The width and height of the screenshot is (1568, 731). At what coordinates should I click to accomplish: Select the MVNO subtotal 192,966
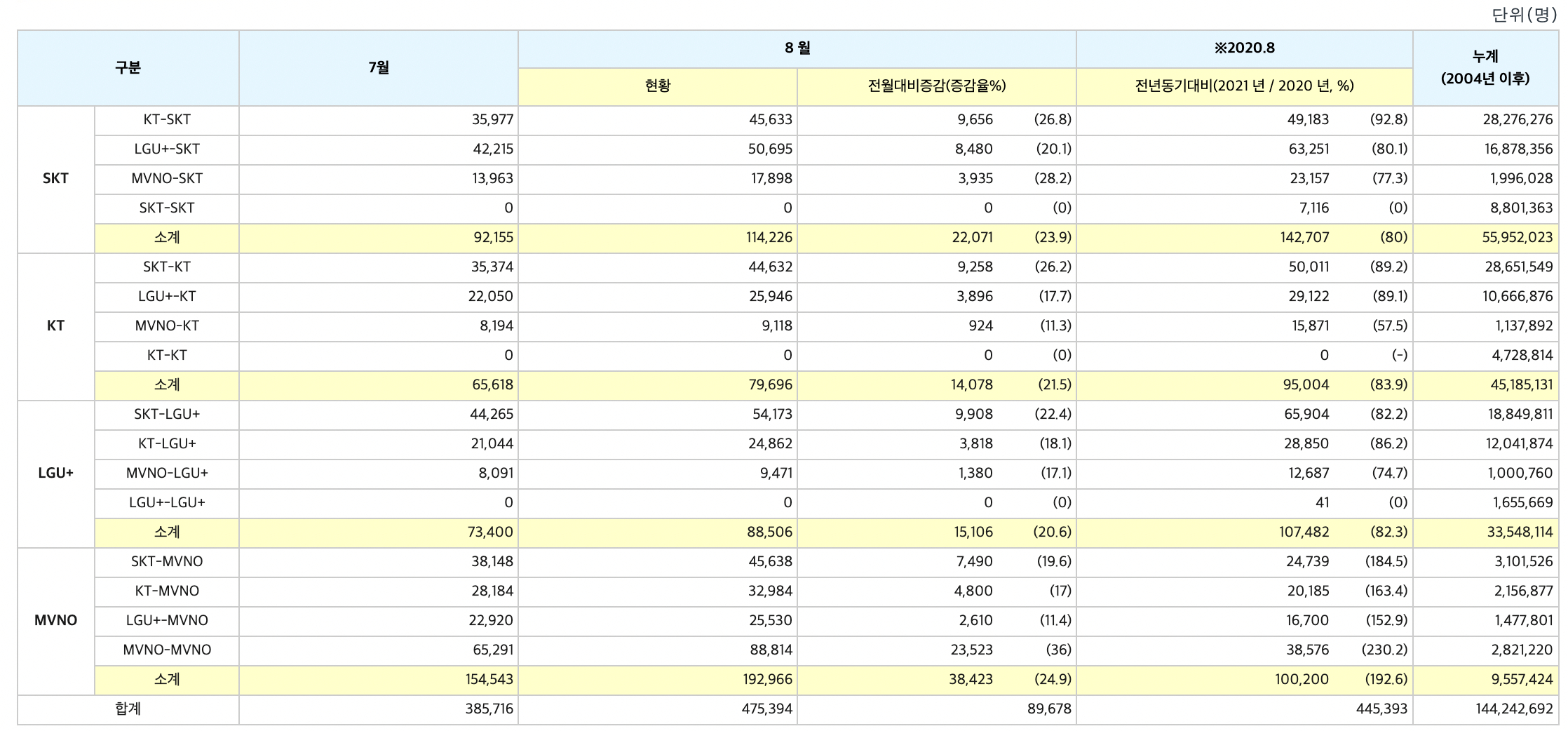coord(769,680)
